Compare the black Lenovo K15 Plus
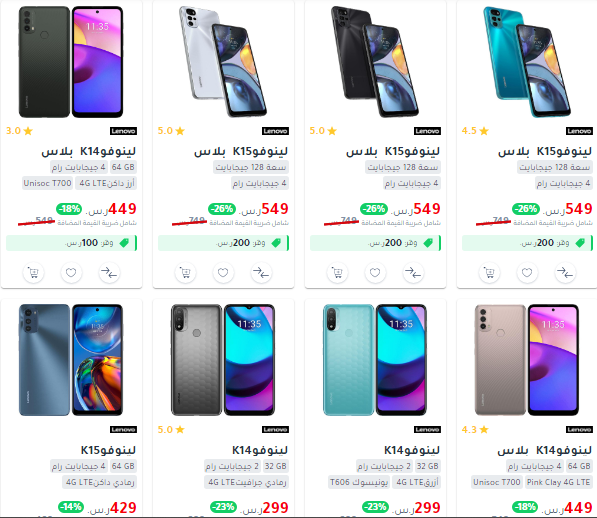 413,273
